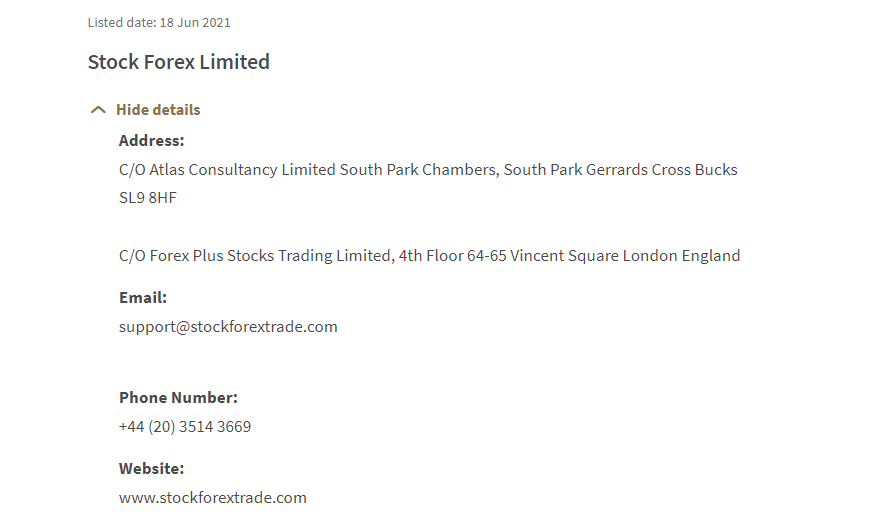Click Vincent Square London England text

[x=626, y=255]
